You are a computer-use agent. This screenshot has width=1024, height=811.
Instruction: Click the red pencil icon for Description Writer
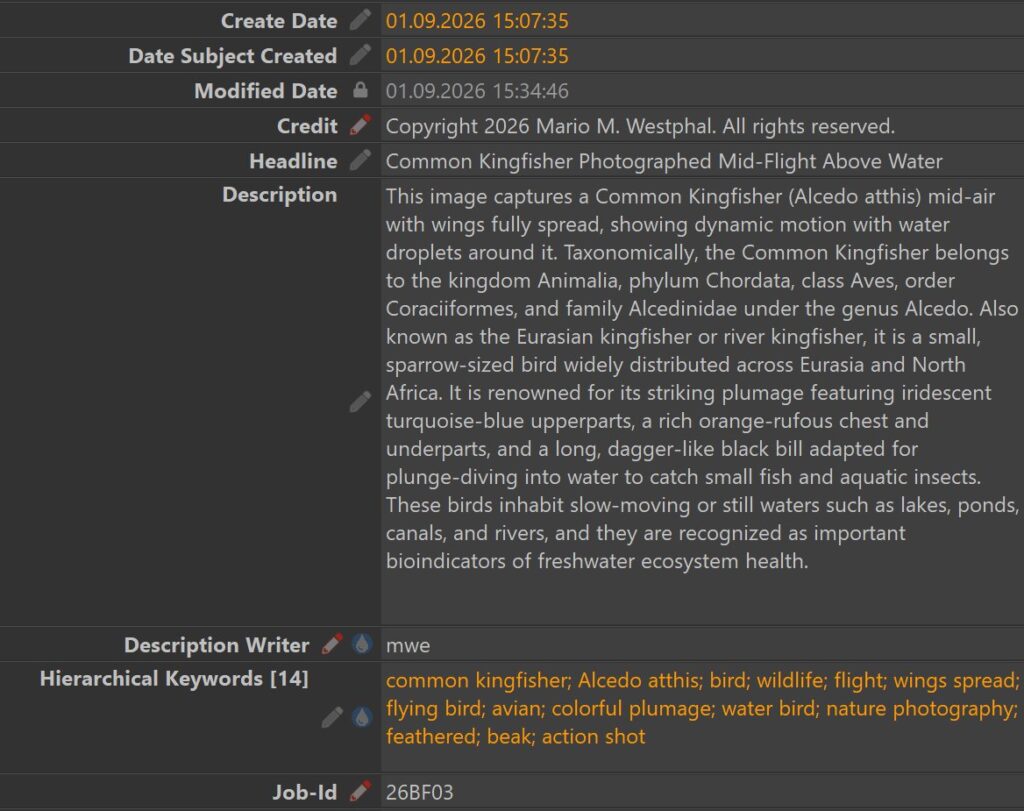pos(332,644)
